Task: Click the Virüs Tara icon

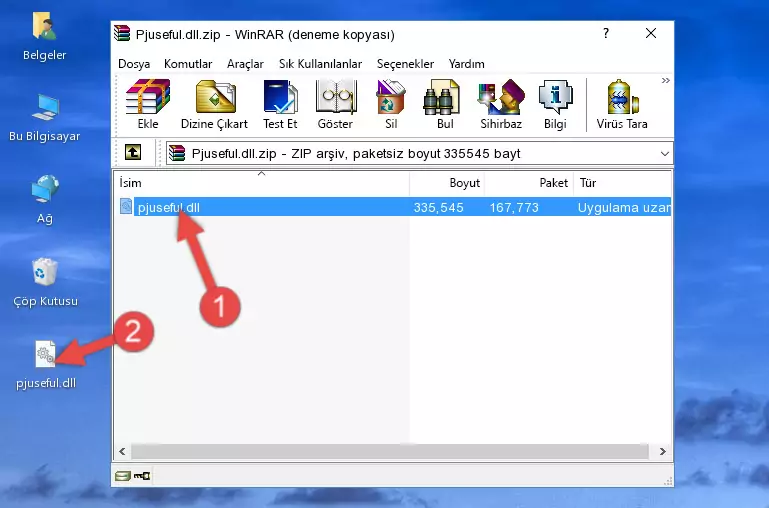Action: point(622,104)
